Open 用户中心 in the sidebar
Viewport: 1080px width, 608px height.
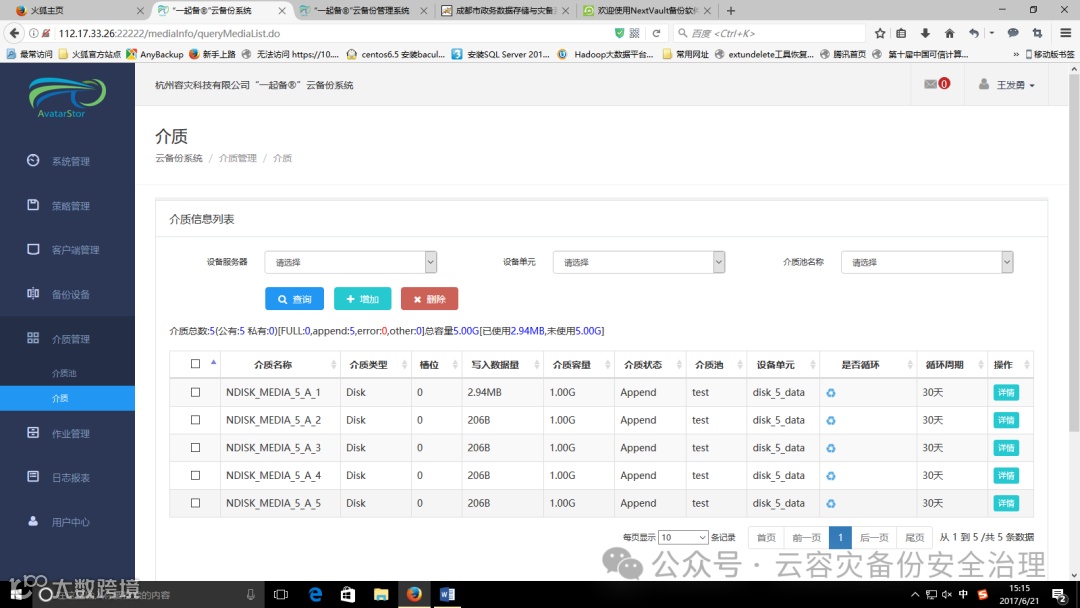click(68, 522)
